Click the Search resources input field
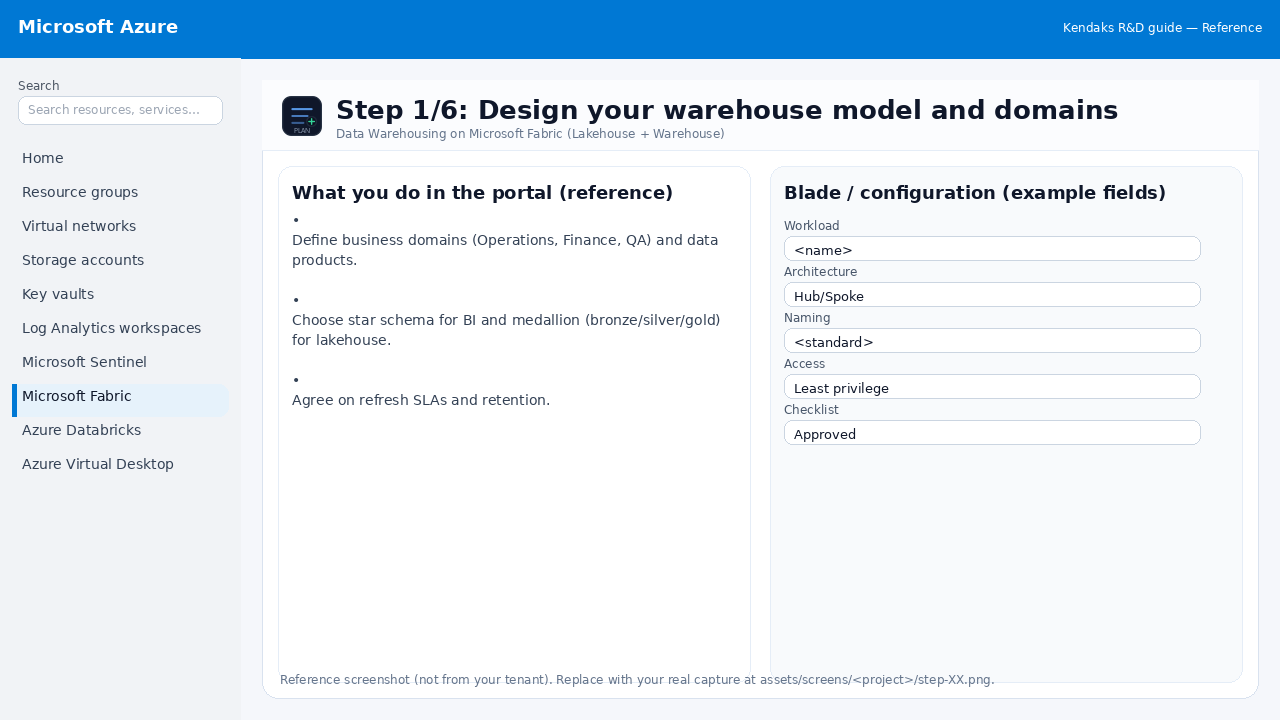Image resolution: width=1280 pixels, height=720 pixels. pyautogui.click(x=120, y=110)
